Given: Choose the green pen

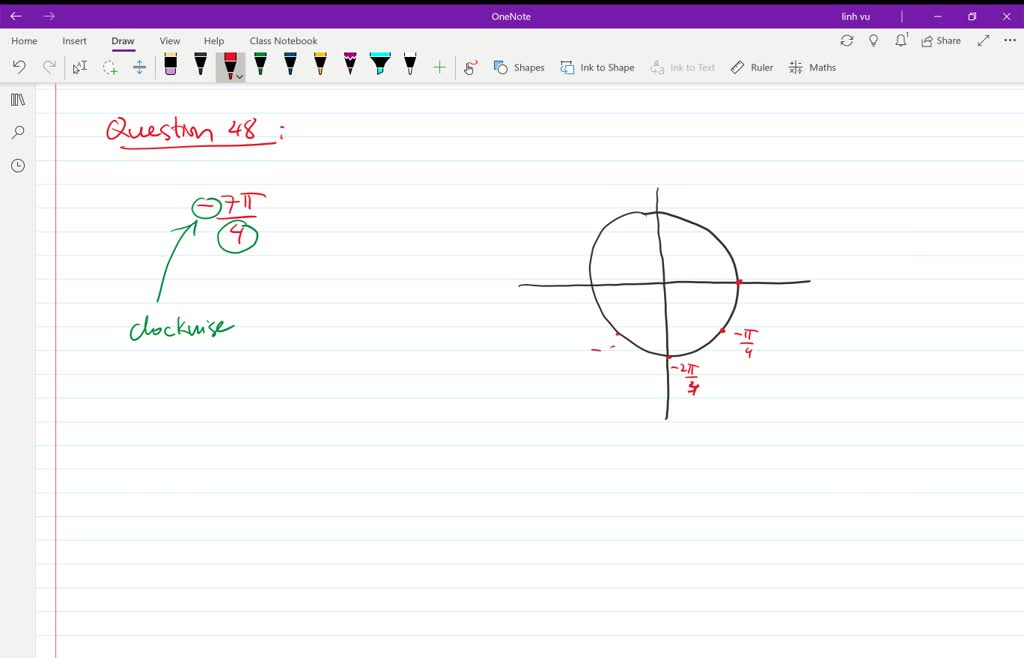Looking at the screenshot, I should click(x=260, y=66).
